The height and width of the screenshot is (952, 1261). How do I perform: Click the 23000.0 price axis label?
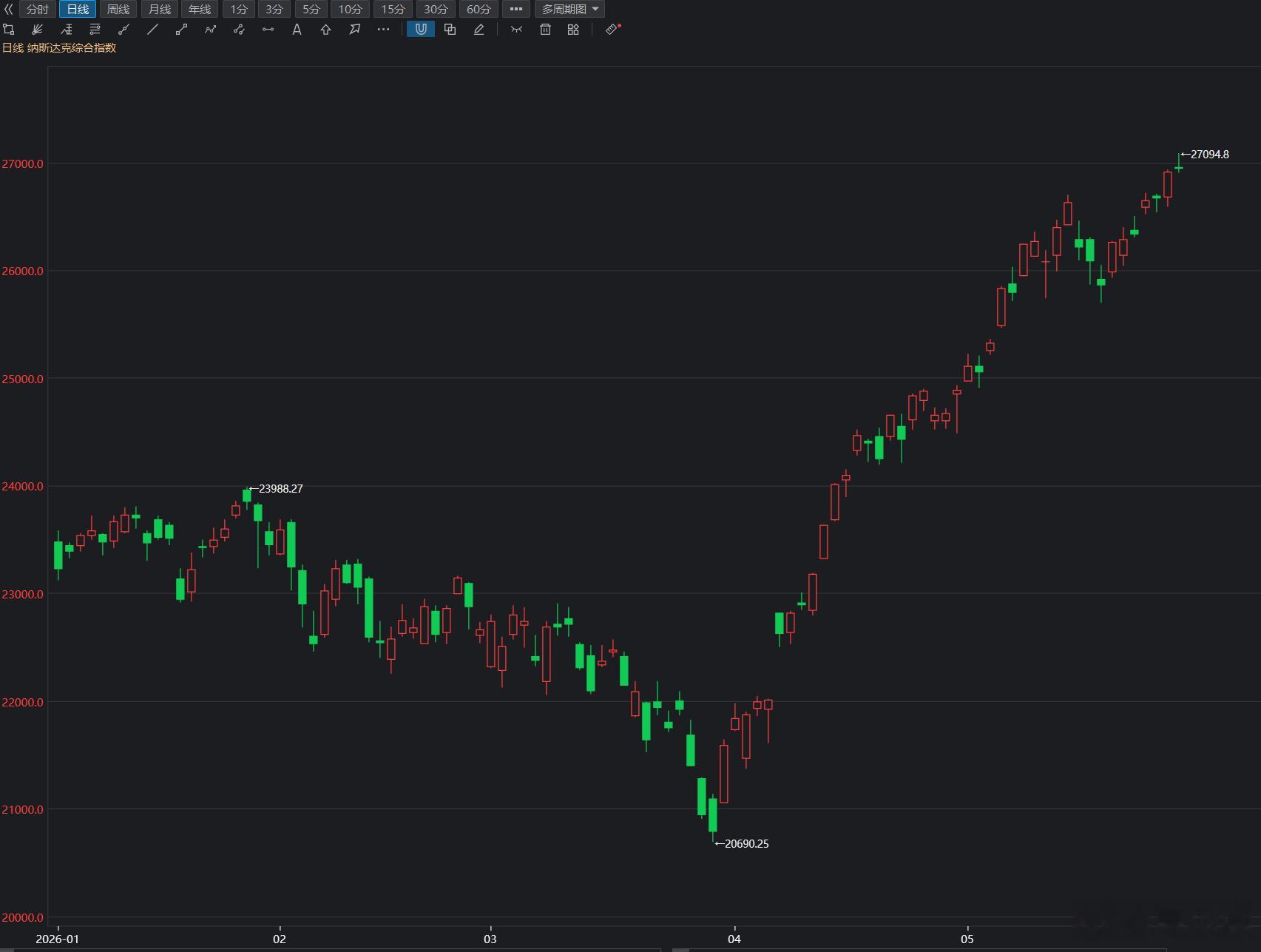(23, 594)
